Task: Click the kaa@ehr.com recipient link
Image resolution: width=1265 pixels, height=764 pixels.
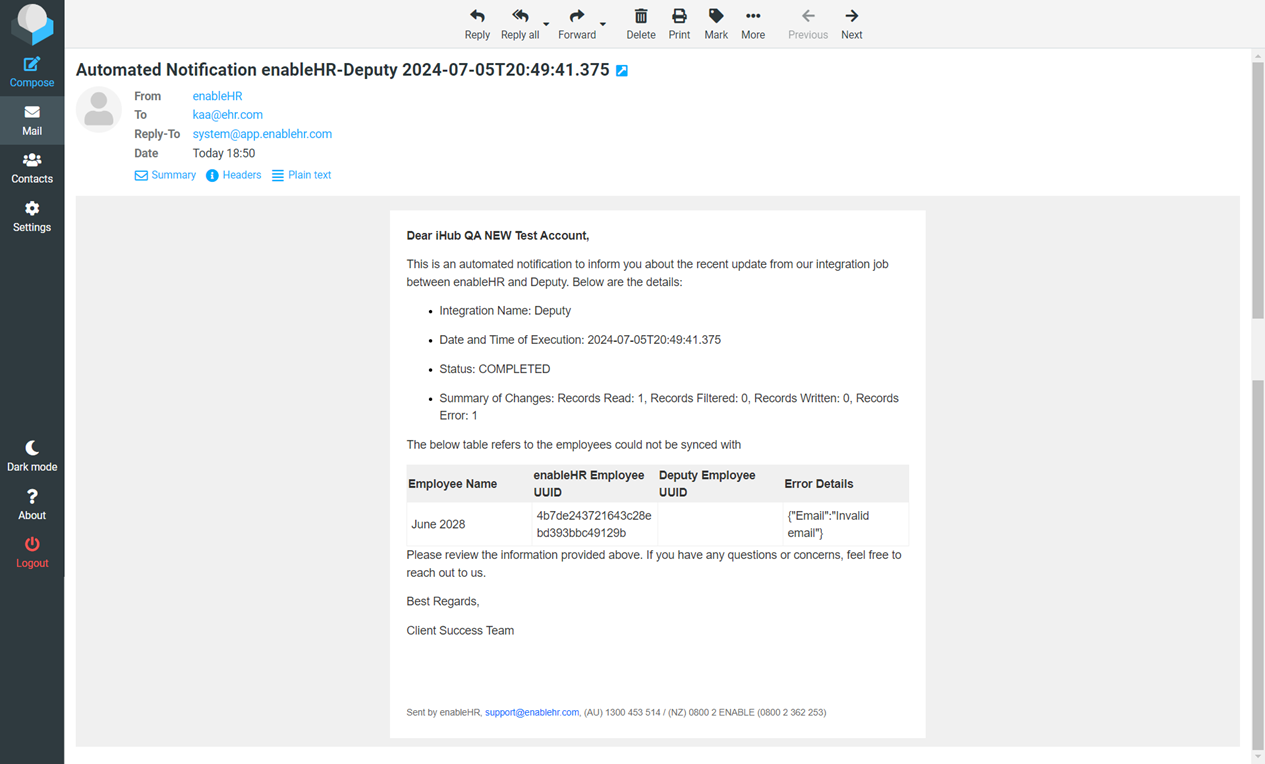Action: point(228,115)
